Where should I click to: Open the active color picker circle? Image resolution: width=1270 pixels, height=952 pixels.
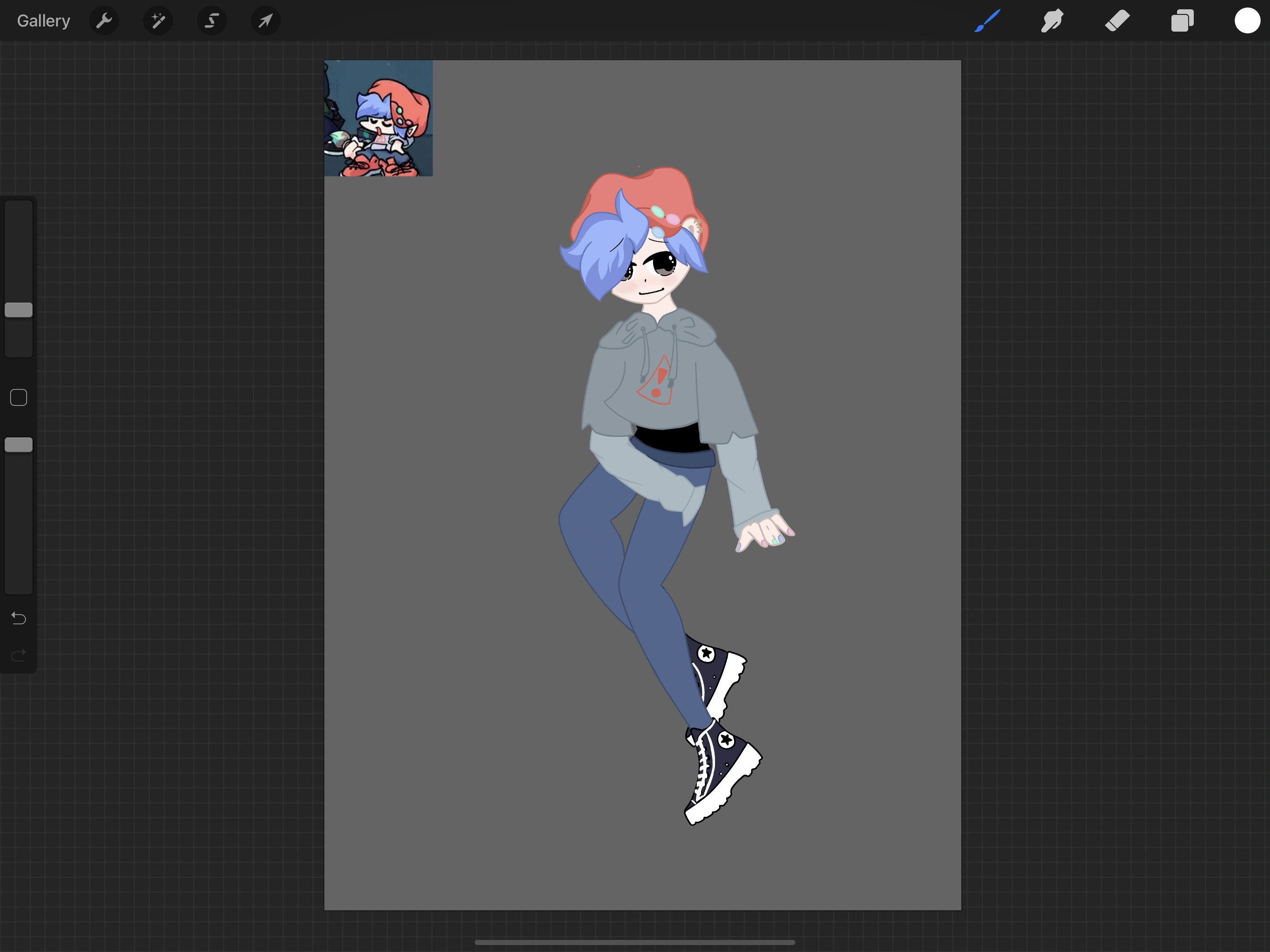1246,20
